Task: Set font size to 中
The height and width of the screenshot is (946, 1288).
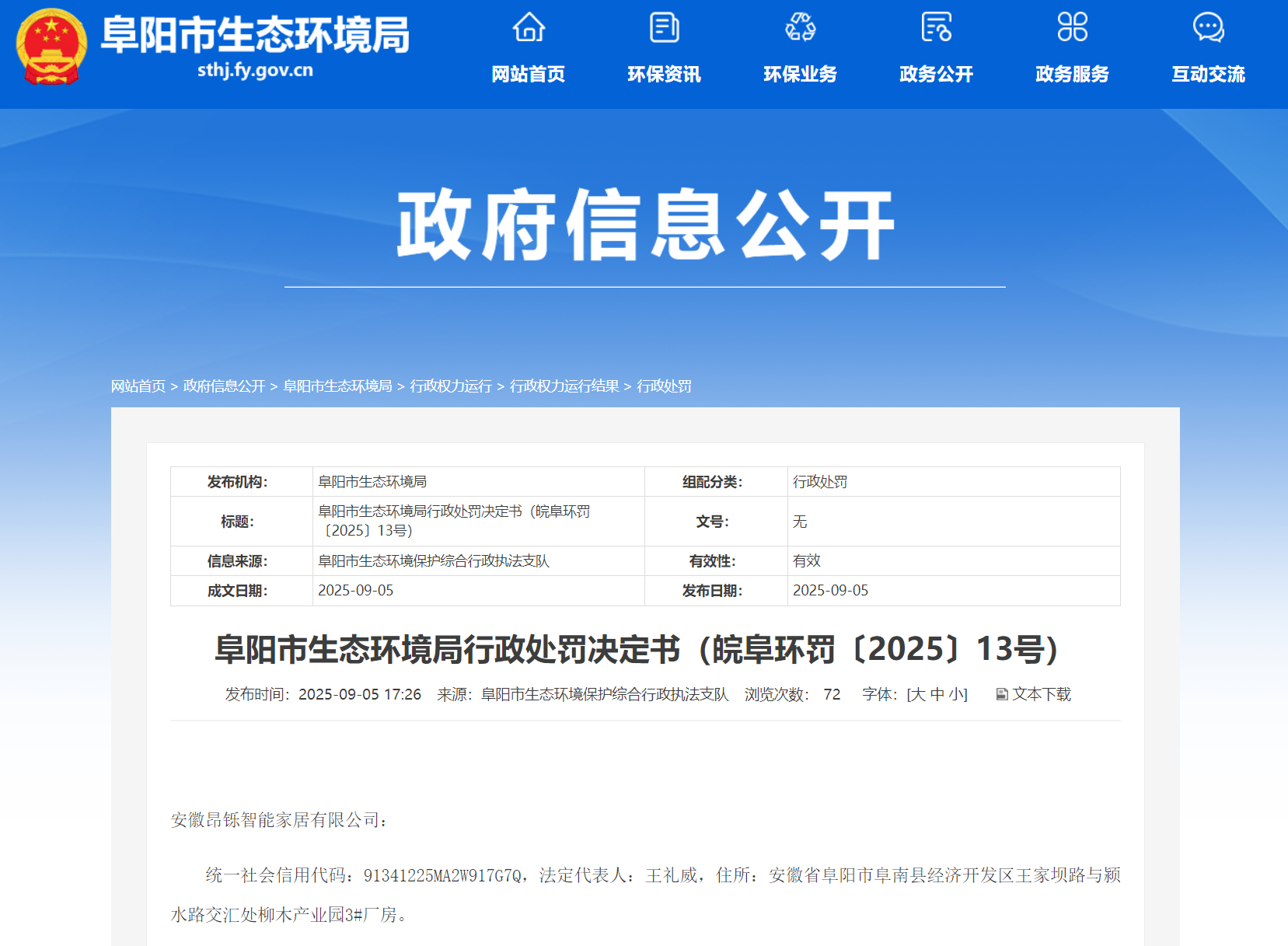Action: (937, 694)
